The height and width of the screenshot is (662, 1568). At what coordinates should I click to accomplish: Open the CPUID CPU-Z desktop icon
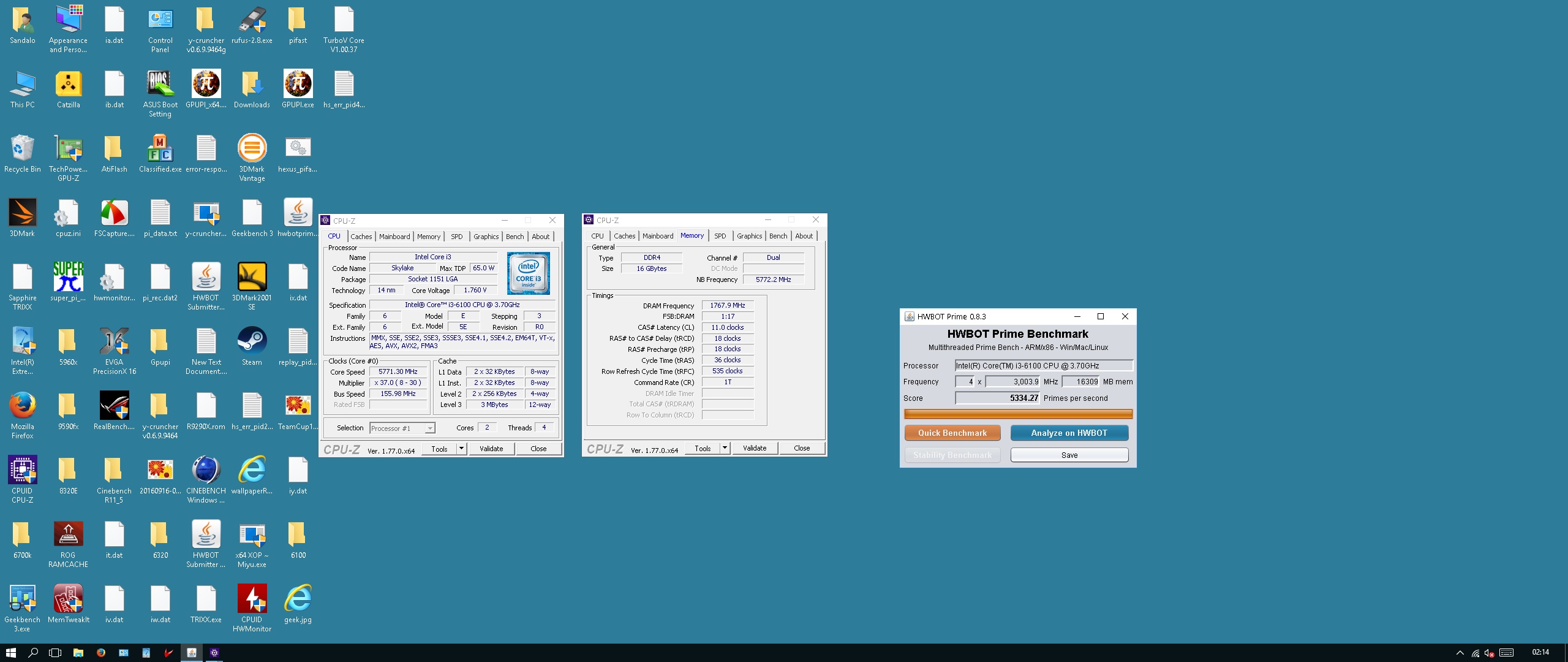[23, 481]
